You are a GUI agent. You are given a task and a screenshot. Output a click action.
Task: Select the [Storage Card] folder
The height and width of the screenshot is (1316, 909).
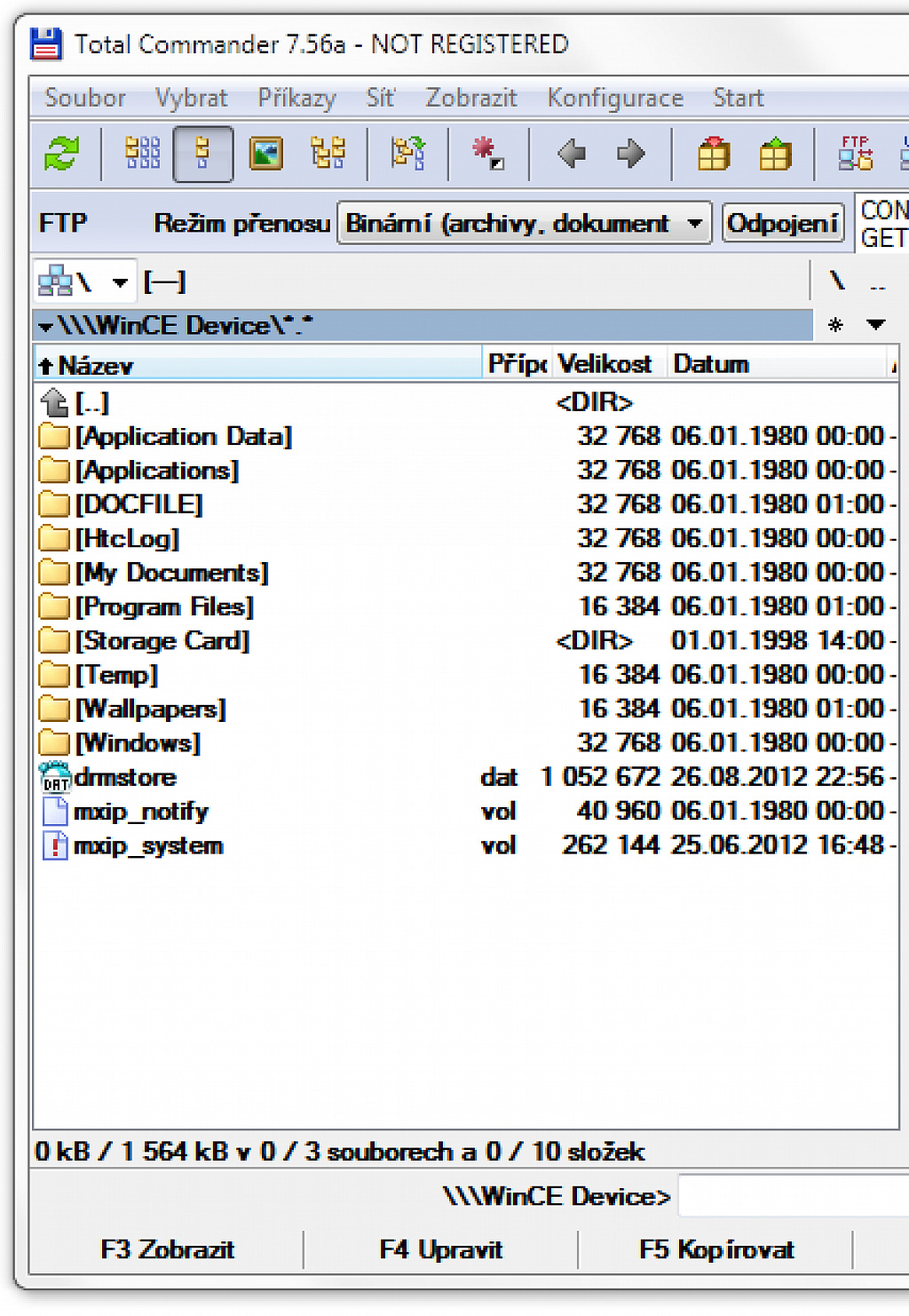tap(466, 640)
